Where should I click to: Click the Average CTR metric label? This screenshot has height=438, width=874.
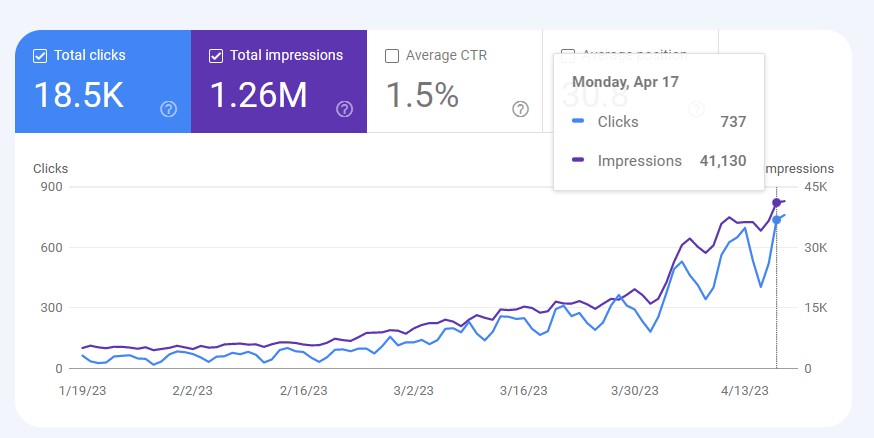[446, 56]
